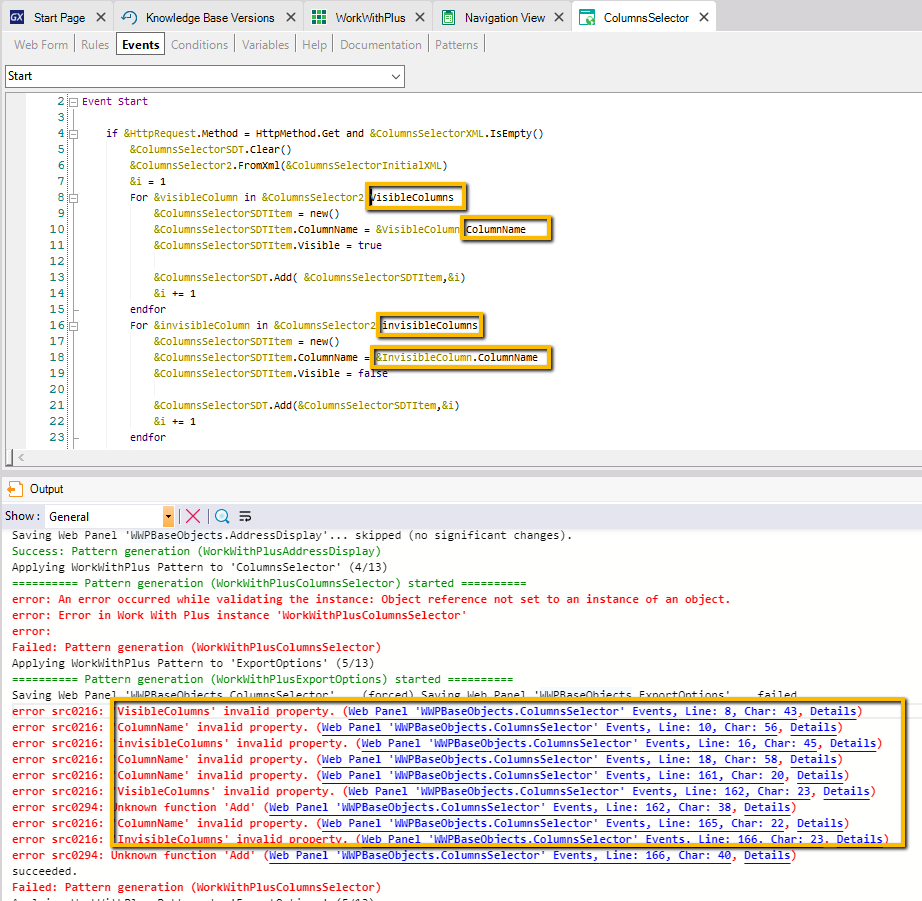Collapse the if block on line 4
Screen dimensions: 922x901
74,134
